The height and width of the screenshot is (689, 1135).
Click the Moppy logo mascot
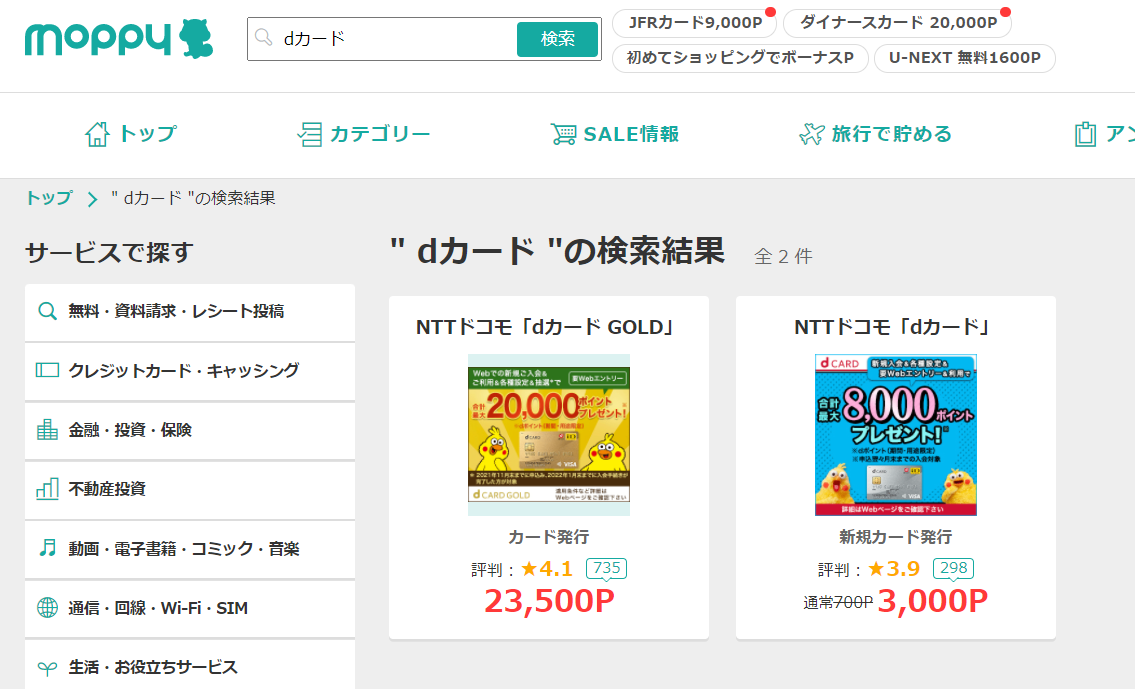click(196, 39)
